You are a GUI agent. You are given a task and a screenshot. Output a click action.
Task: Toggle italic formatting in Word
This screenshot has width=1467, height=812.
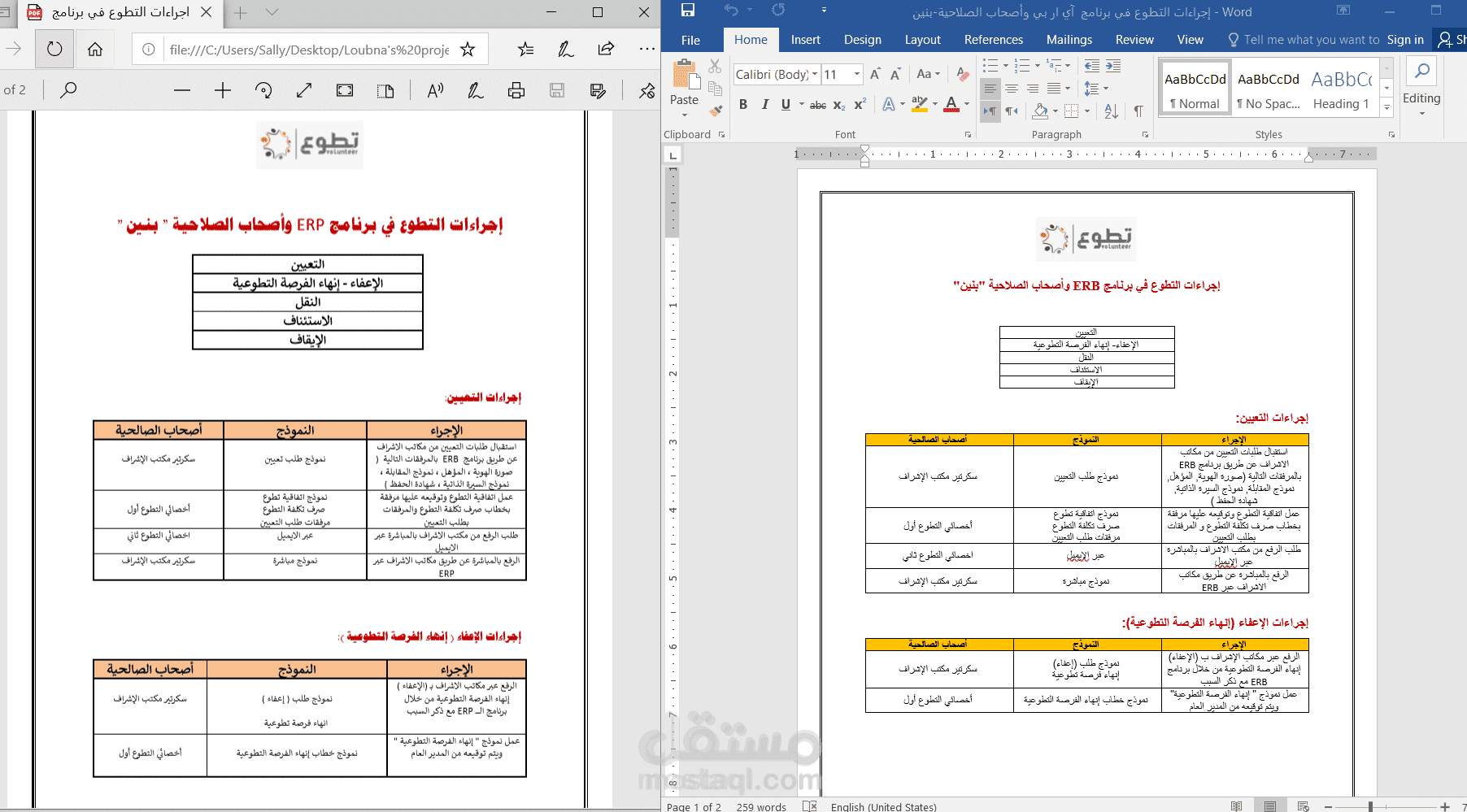(x=764, y=104)
